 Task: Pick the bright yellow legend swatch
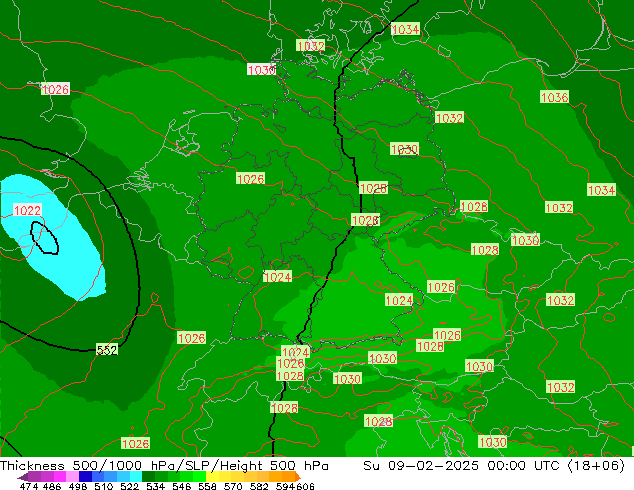[x=212, y=476]
